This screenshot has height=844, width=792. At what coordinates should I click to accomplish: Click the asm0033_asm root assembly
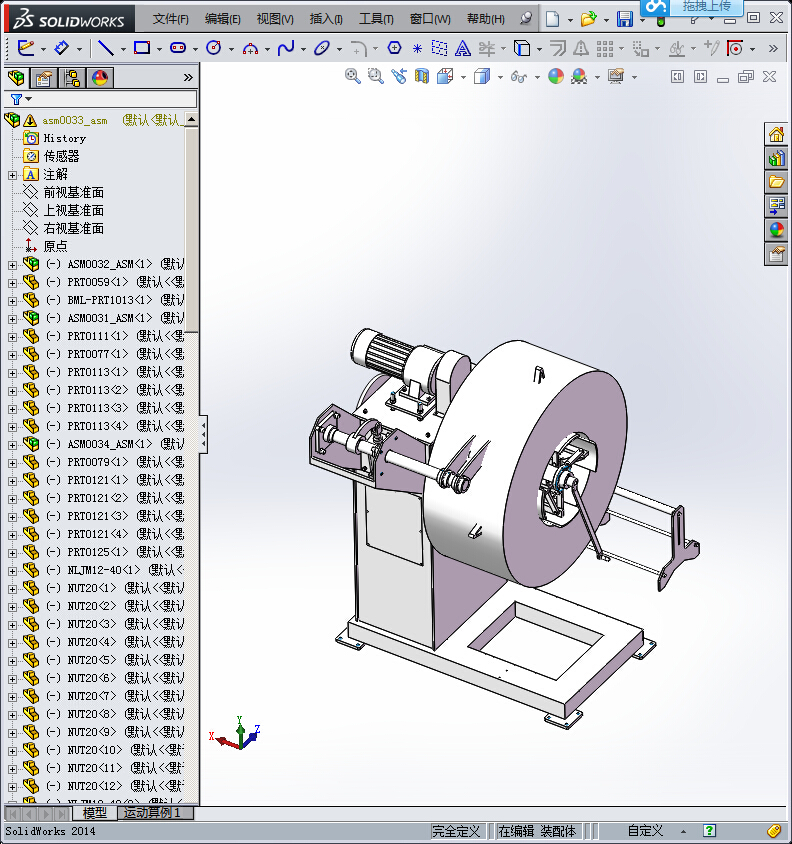point(75,121)
